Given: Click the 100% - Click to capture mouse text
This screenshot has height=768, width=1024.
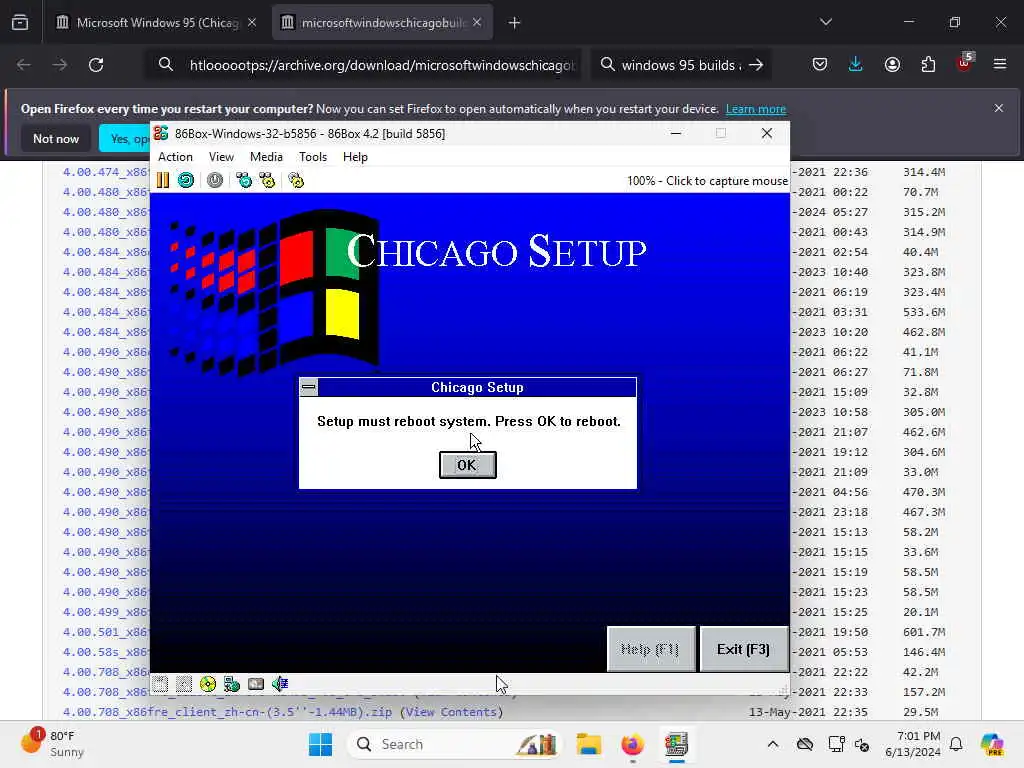Looking at the screenshot, I should pyautogui.click(x=707, y=181).
